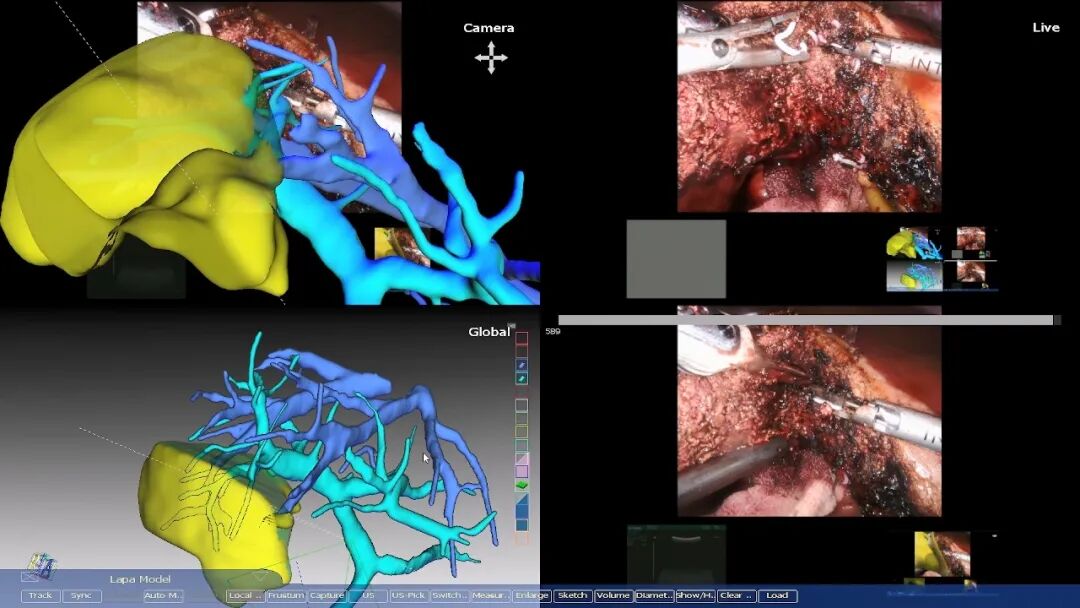Click the blue vessel icon in side palette
The width and height of the screenshot is (1080, 608).
[521, 365]
